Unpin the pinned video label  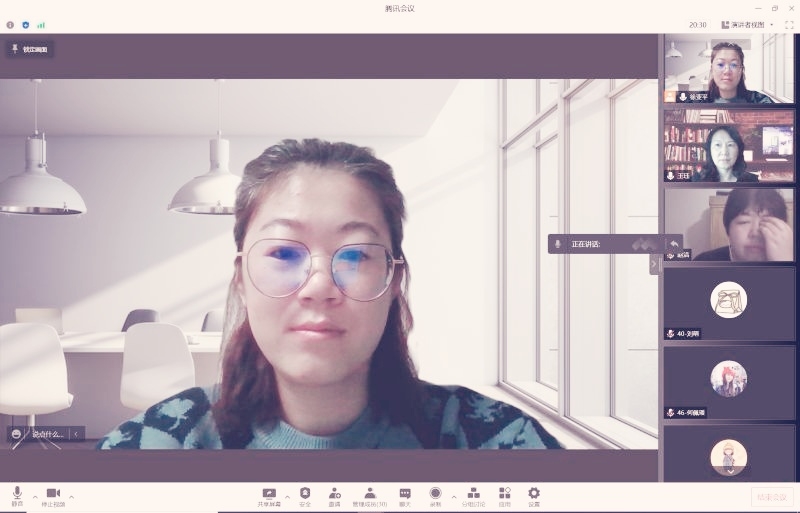30,49
